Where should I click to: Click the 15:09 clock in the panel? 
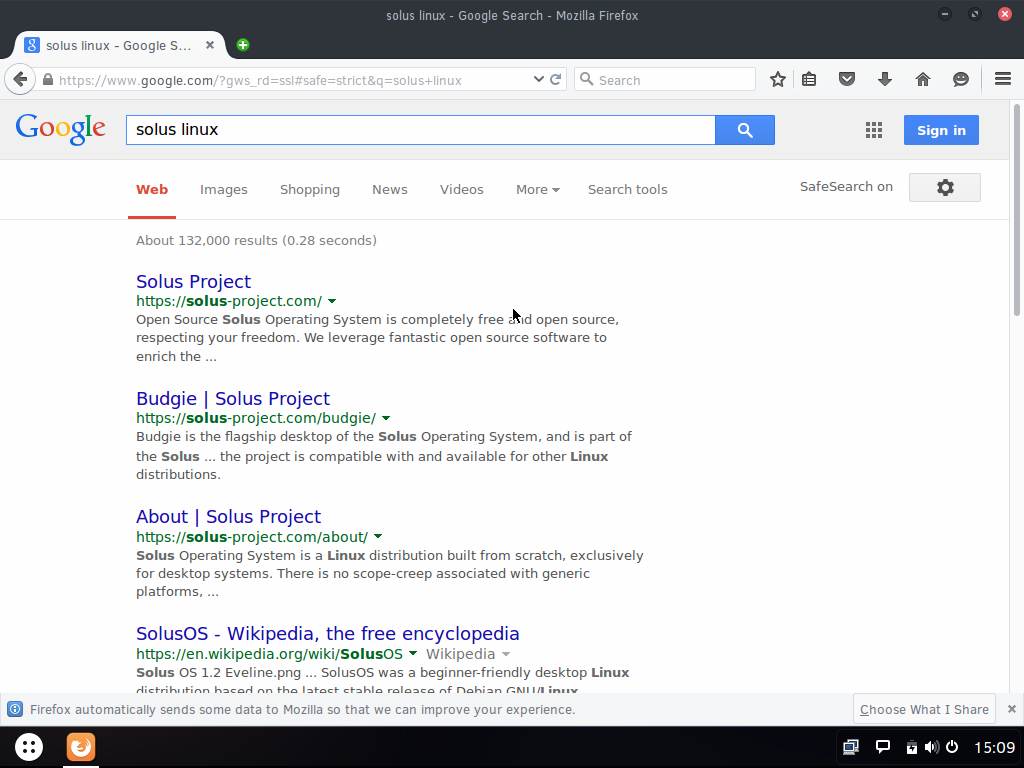[995, 747]
